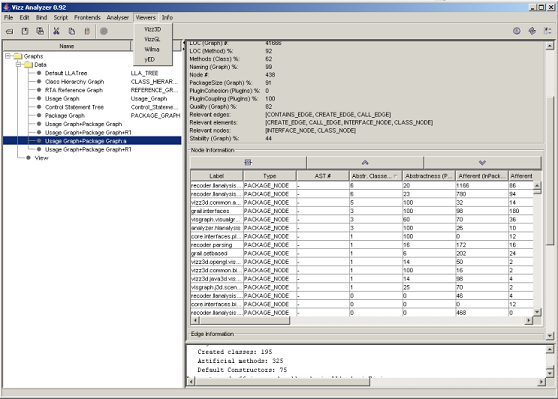Screen dimensions: 558x399
Task: Click the Graphs folder icon
Action: click(18, 56)
